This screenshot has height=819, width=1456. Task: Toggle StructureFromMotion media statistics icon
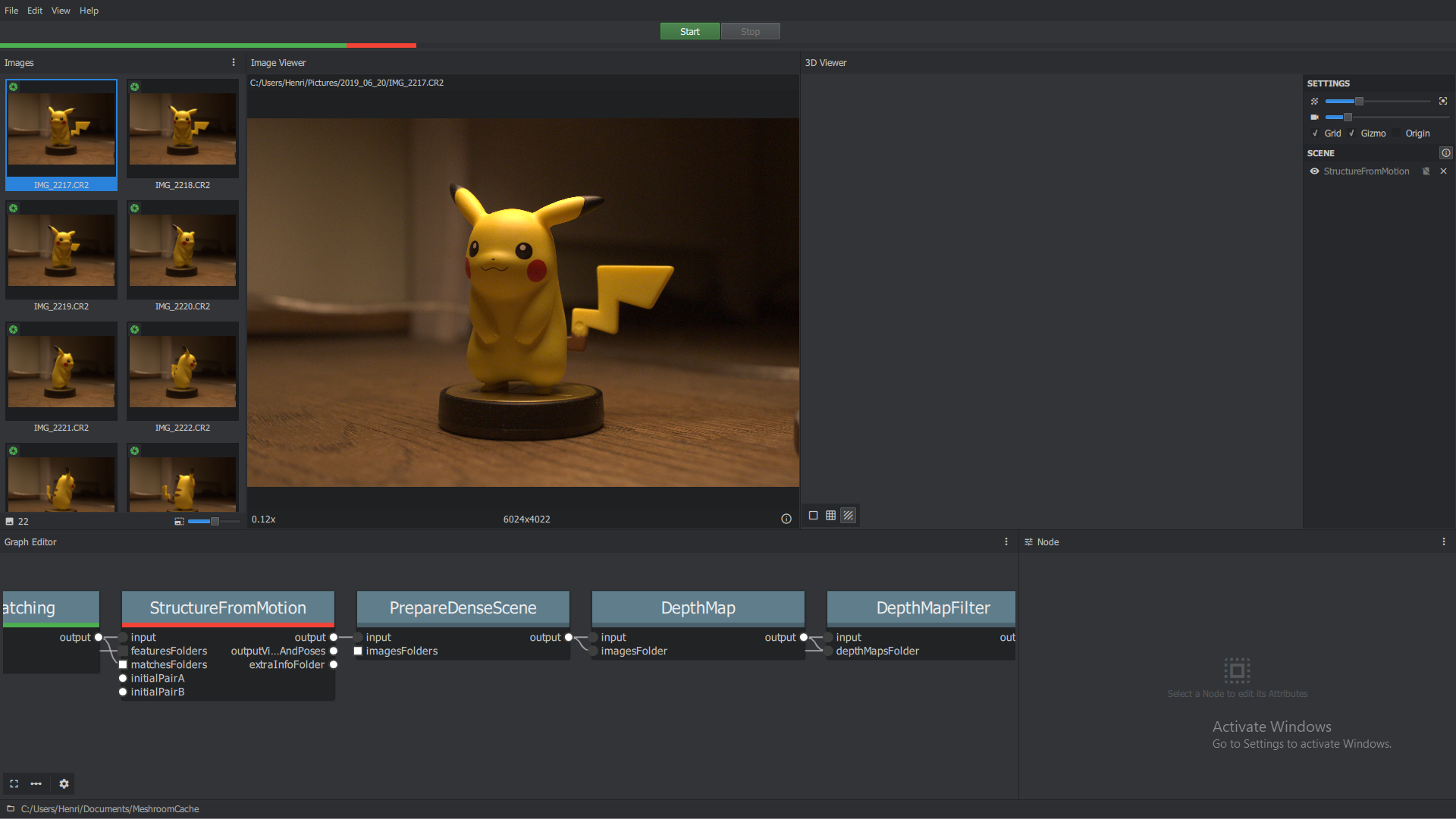pyautogui.click(x=1426, y=171)
